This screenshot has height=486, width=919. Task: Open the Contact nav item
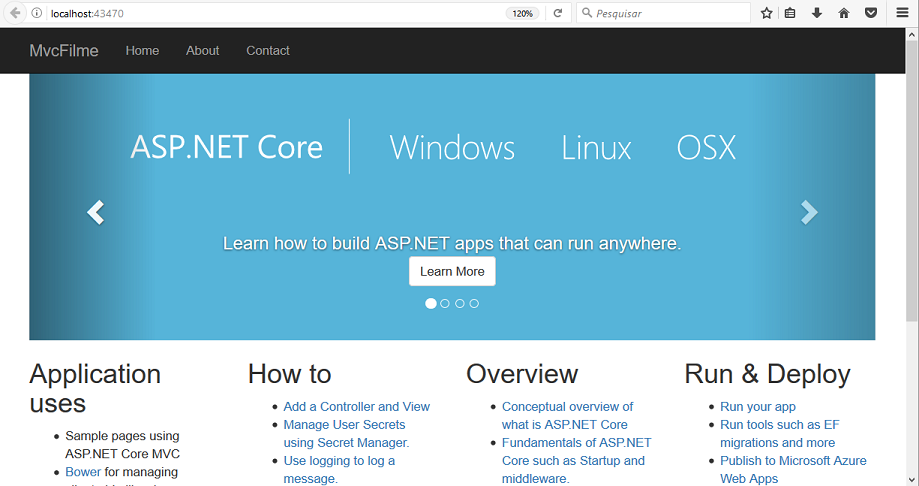pyautogui.click(x=268, y=50)
